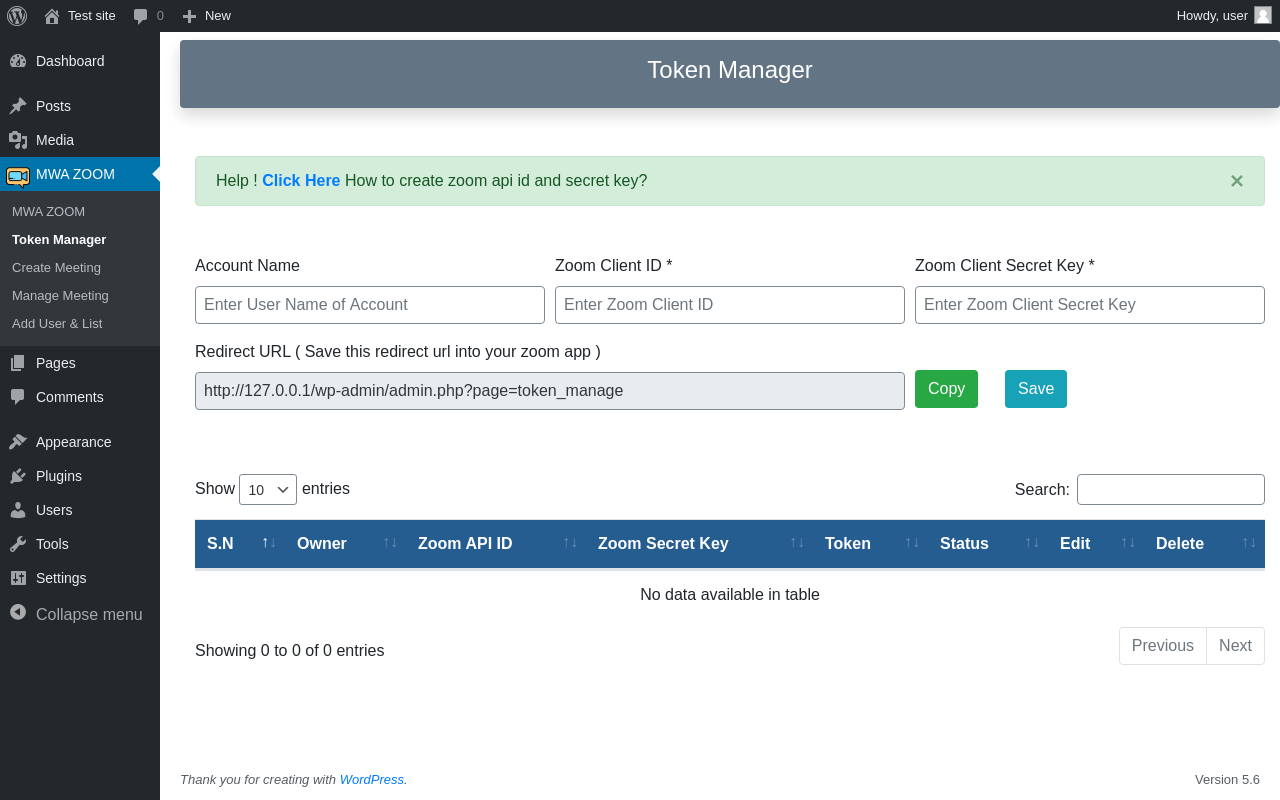Open the WordPress footer link
Image resolution: width=1280 pixels, height=800 pixels.
coord(372,779)
